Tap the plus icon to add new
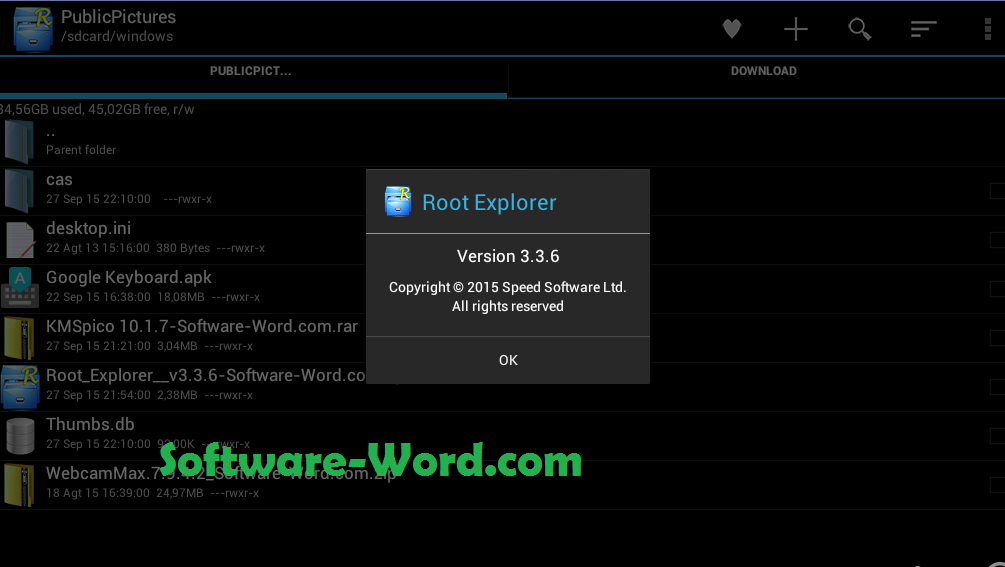 pyautogui.click(x=795, y=29)
